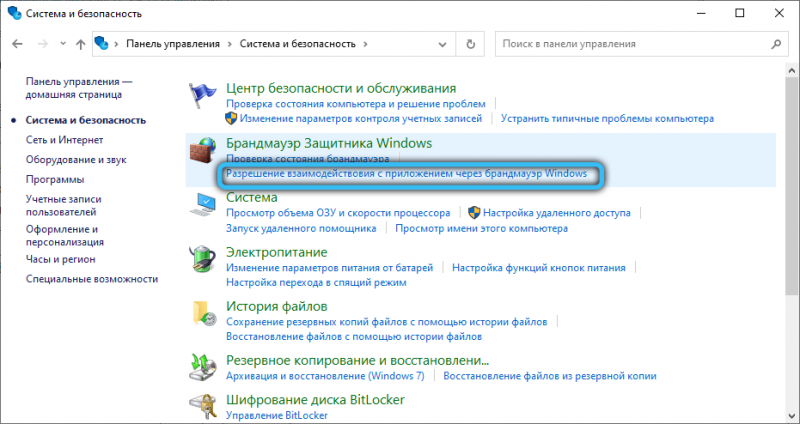Select Панель управления in the breadcrumb
This screenshot has width=800, height=424.
pyautogui.click(x=173, y=44)
